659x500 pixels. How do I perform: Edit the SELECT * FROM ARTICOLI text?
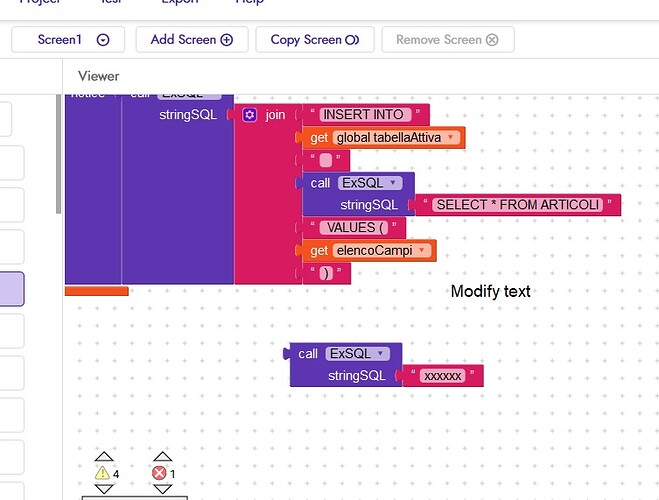coord(517,205)
